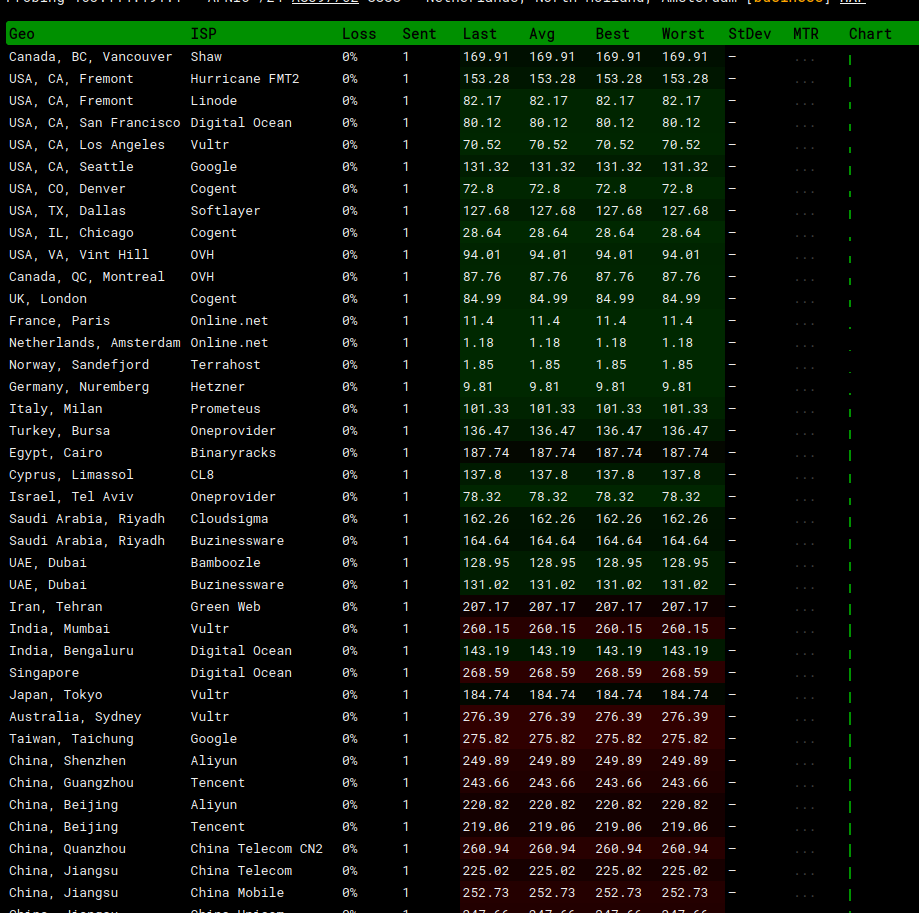Click the USA, CA, San Francisco location

[94, 122]
